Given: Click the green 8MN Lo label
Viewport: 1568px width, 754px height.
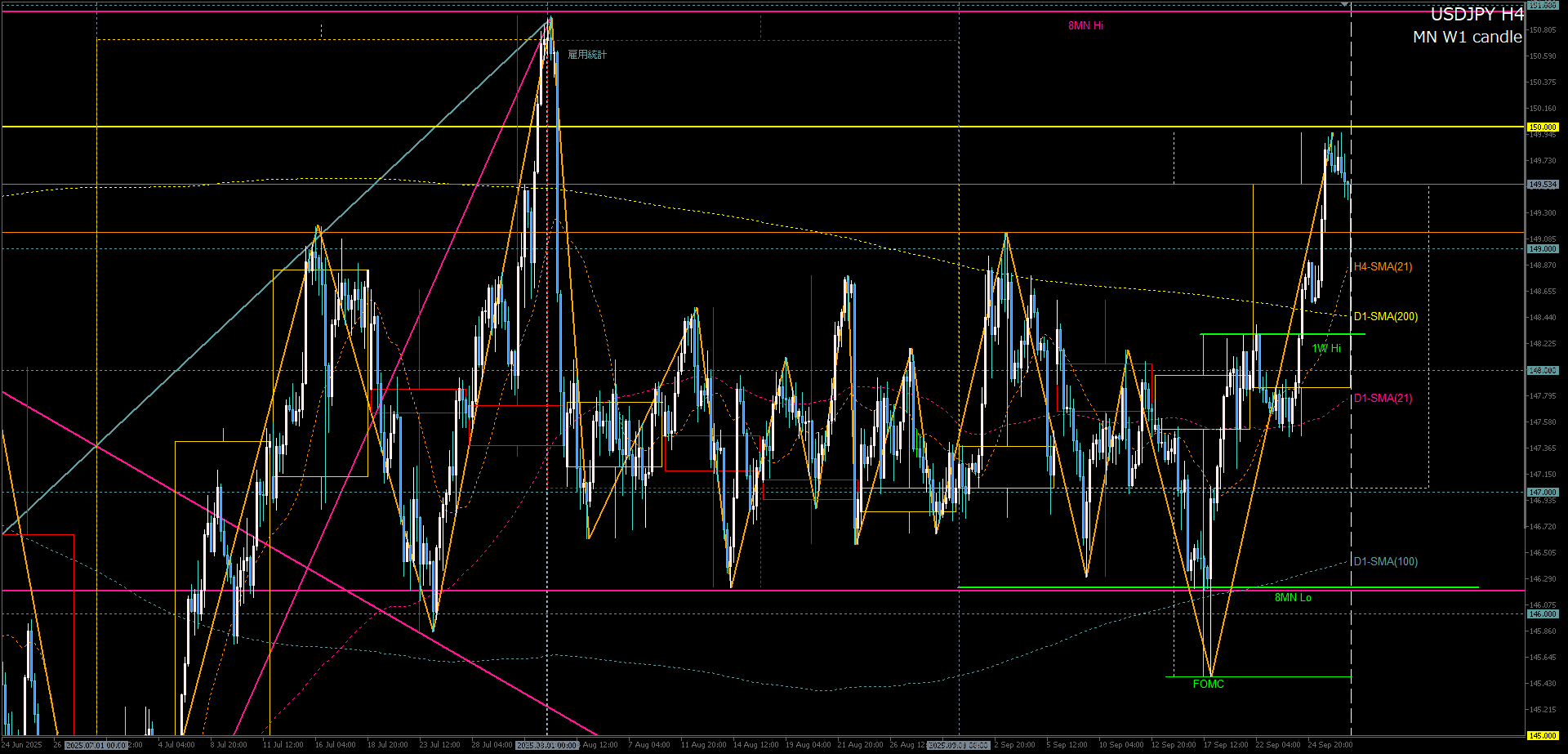Looking at the screenshot, I should (x=1293, y=598).
